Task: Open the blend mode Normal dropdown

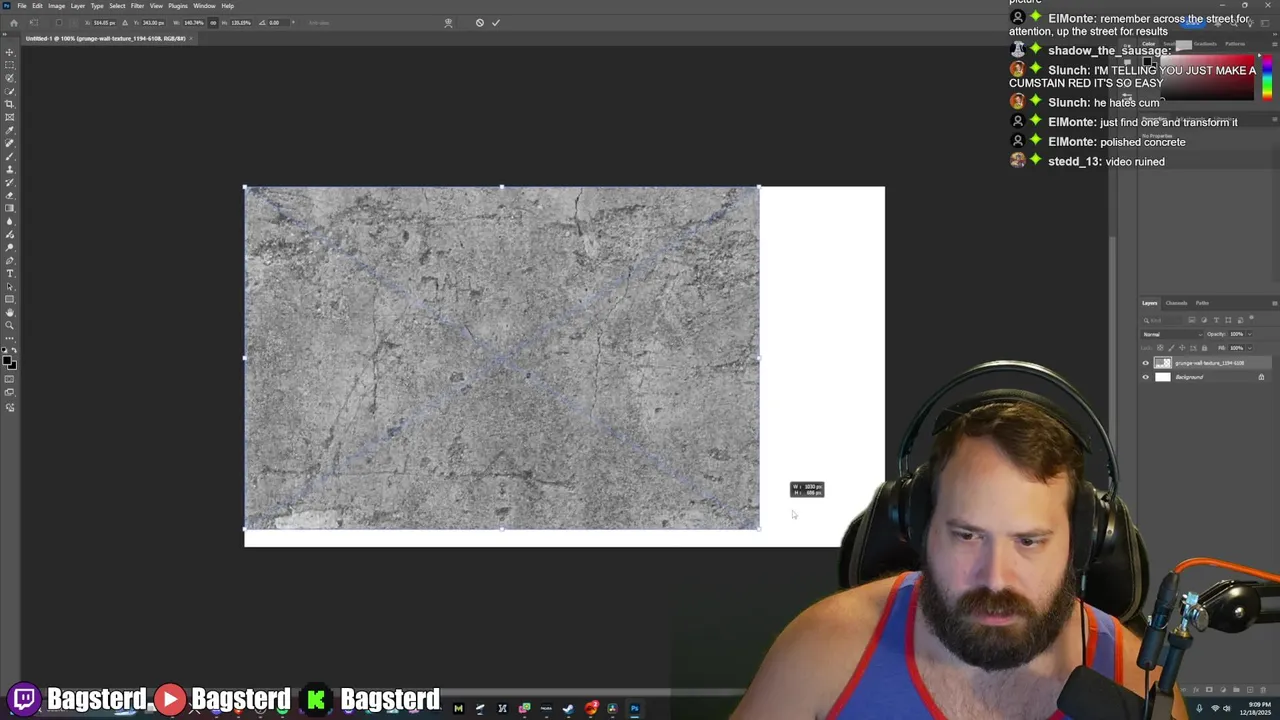Action: pyautogui.click(x=1173, y=334)
